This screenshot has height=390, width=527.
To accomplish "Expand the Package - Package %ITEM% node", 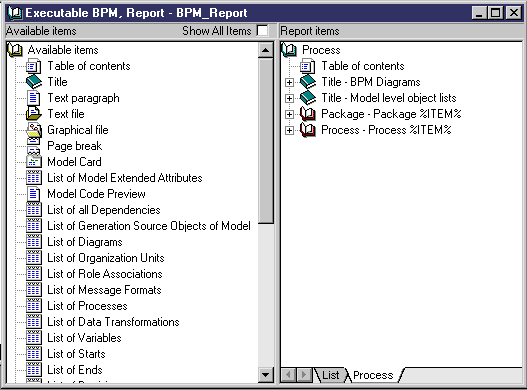I will tap(289, 114).
